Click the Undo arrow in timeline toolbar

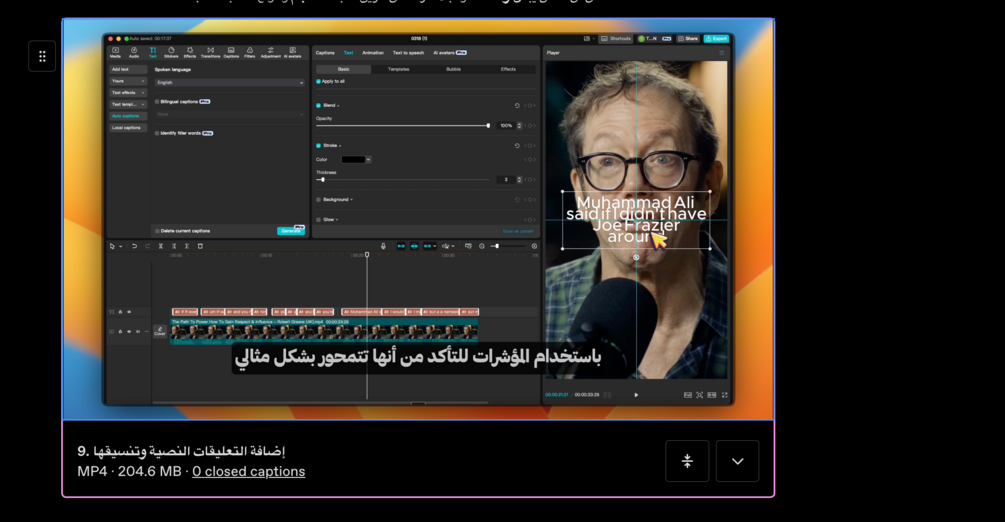tap(134, 246)
